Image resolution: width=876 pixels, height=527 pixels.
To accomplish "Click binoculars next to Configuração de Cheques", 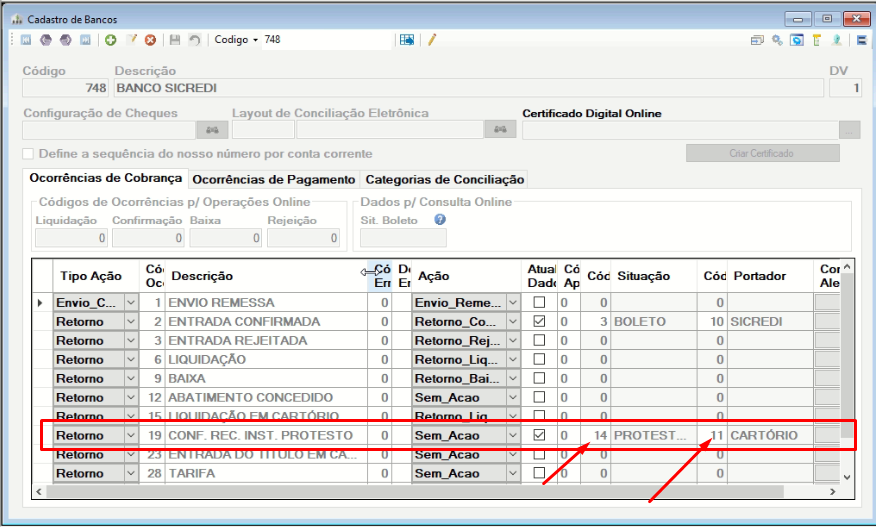I will tap(212, 130).
